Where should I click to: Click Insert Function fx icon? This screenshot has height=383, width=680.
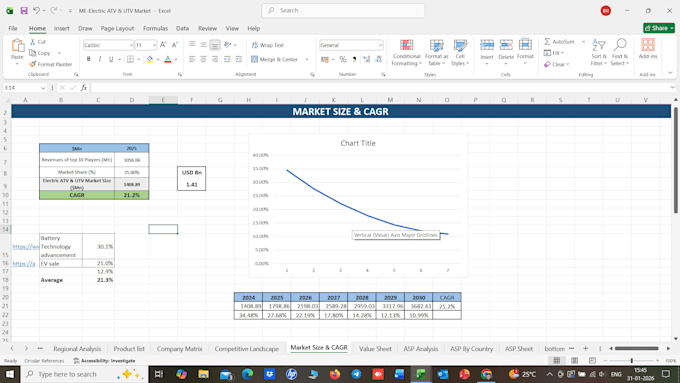[84, 88]
